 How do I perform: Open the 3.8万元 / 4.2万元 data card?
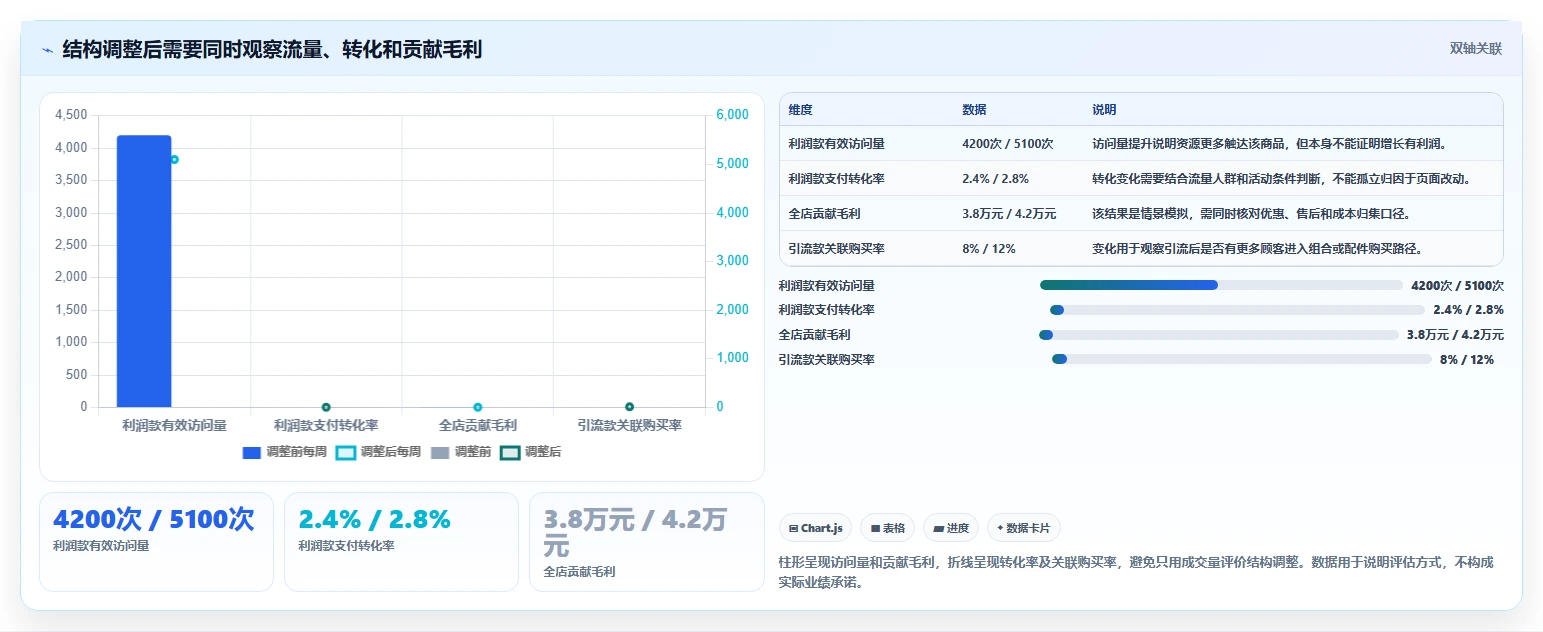click(x=647, y=542)
